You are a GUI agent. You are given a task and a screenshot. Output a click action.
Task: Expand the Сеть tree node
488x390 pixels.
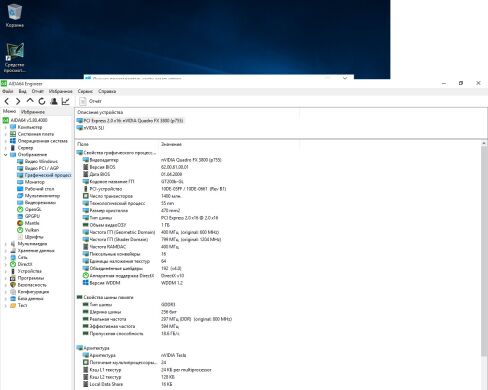pos(5,257)
